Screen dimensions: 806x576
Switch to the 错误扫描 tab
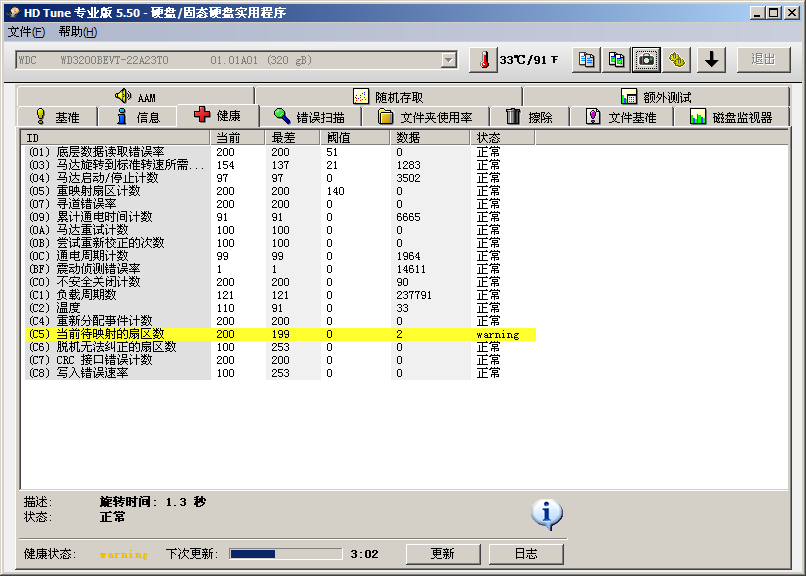point(310,117)
